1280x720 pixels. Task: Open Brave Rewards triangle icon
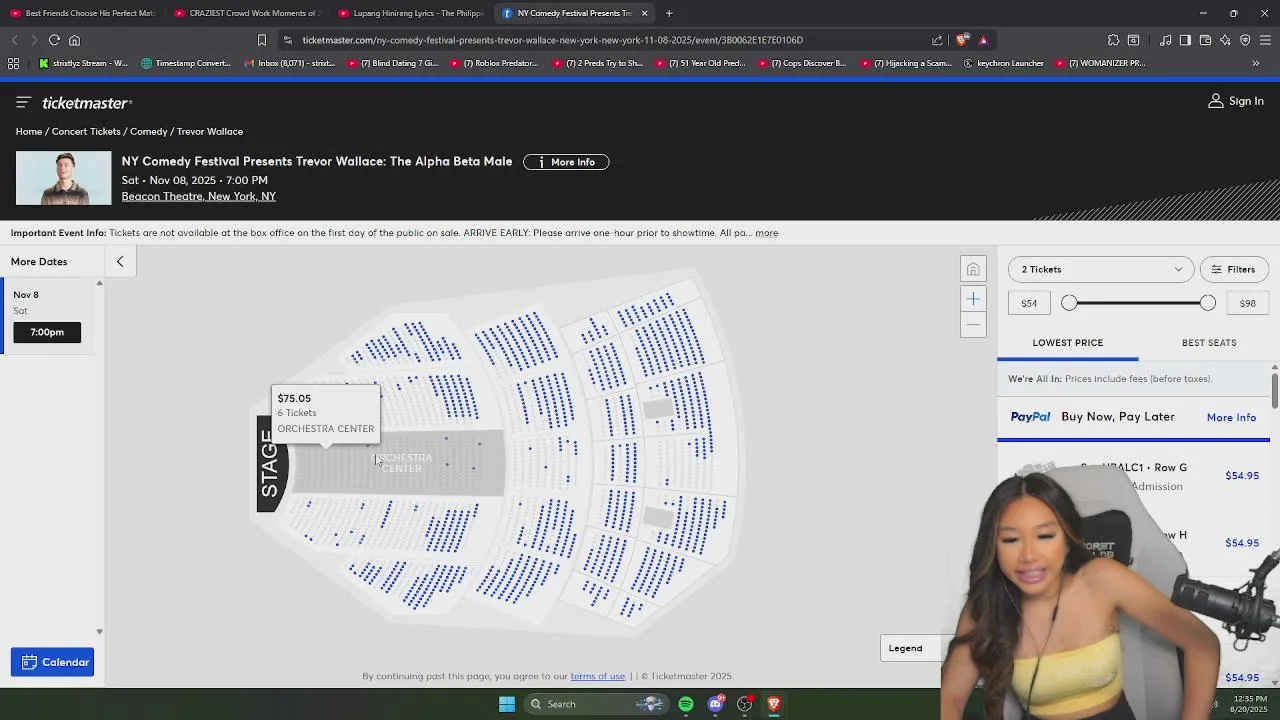(983, 40)
